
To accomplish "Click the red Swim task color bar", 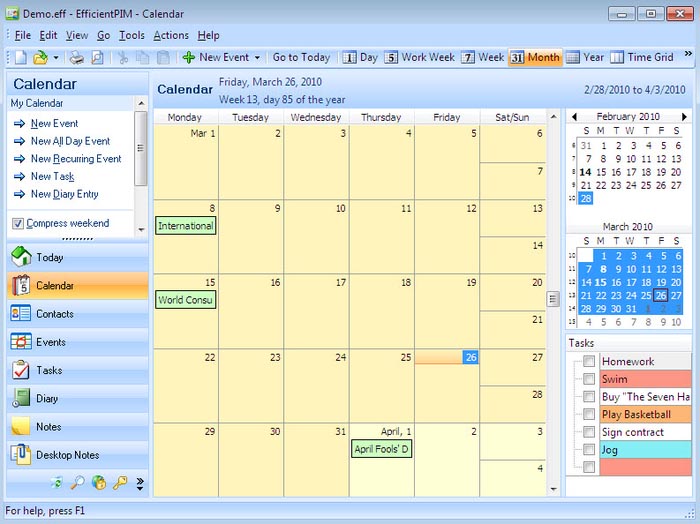I will (645, 379).
